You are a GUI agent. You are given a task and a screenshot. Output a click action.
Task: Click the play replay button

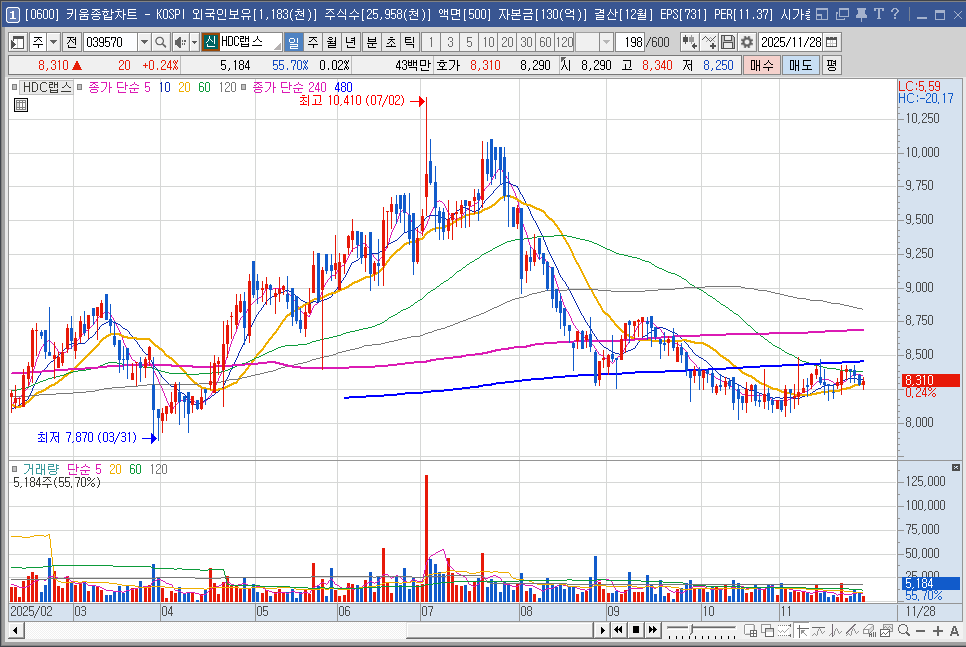point(603,630)
